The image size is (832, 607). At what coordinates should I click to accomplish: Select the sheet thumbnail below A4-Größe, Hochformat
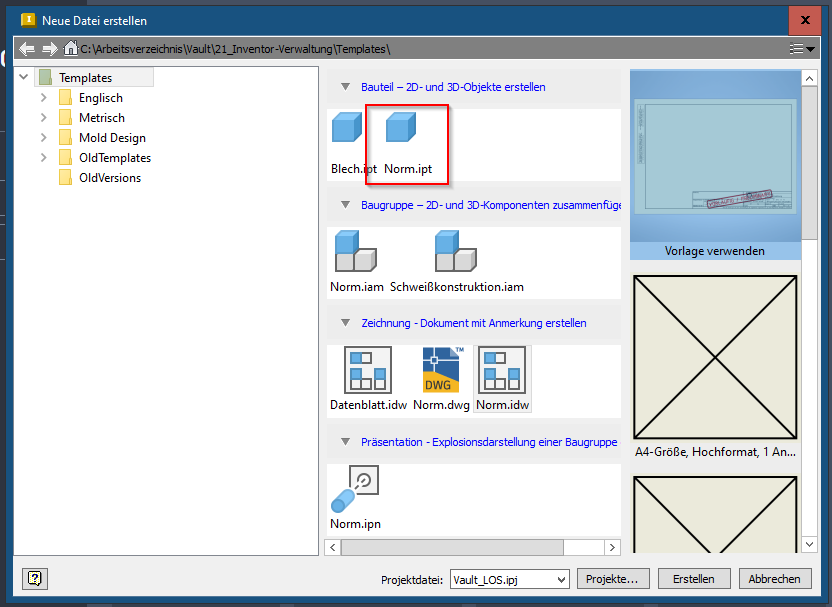point(715,514)
